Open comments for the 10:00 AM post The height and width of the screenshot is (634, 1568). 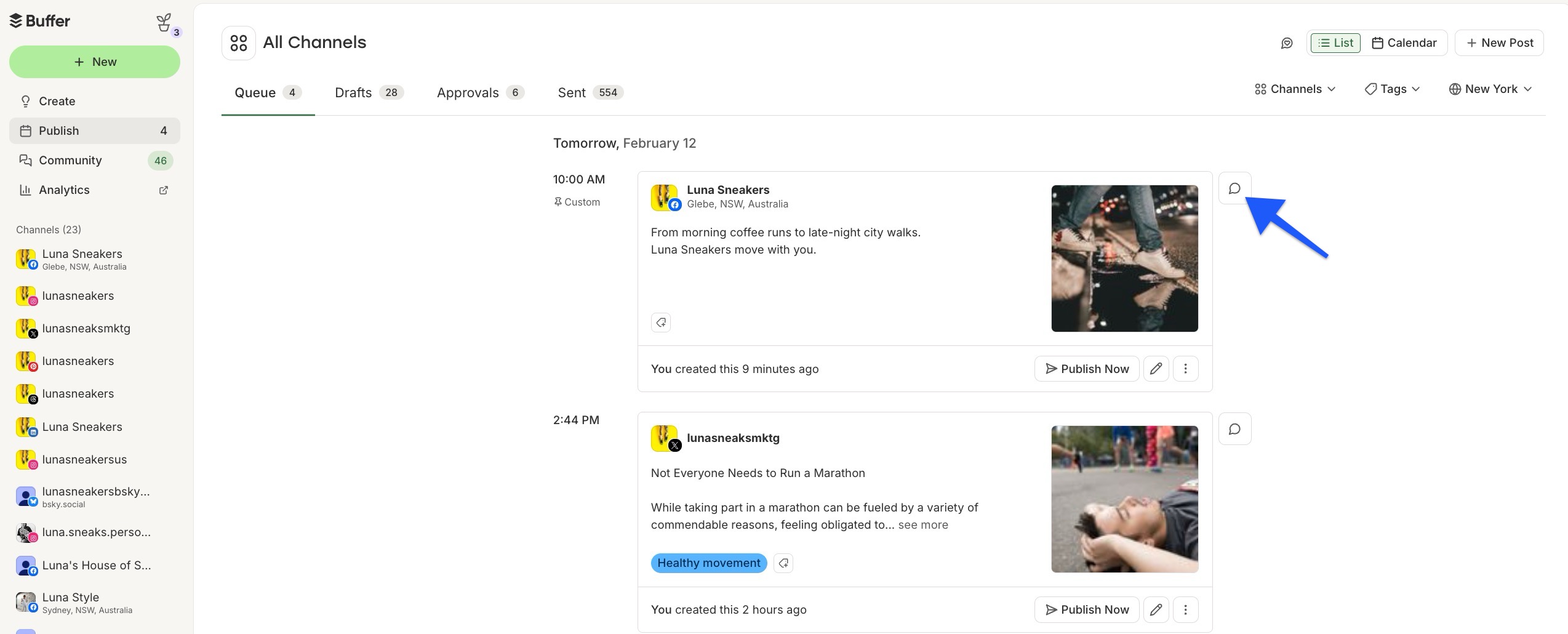pos(1234,188)
